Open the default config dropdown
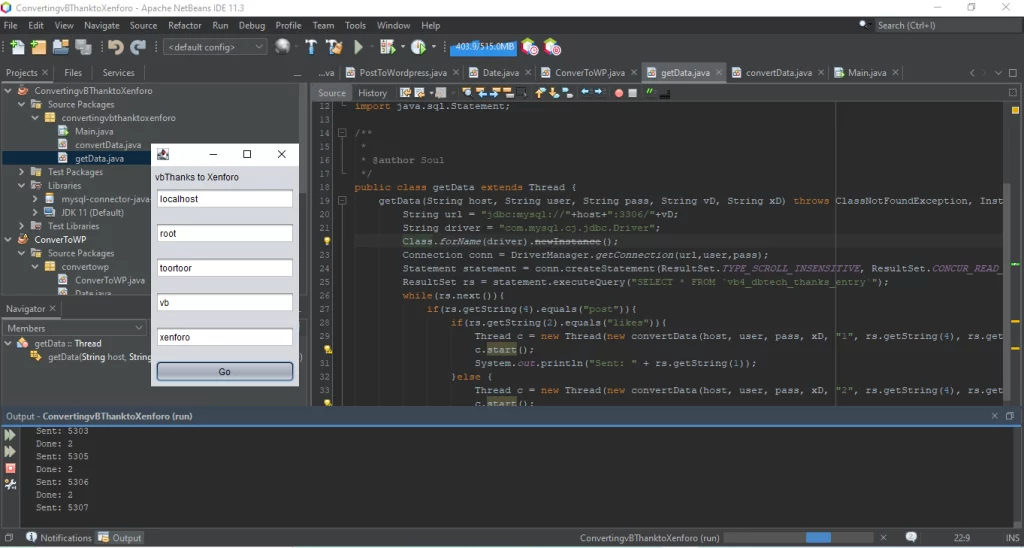Image resolution: width=1024 pixels, height=548 pixels. [215, 47]
